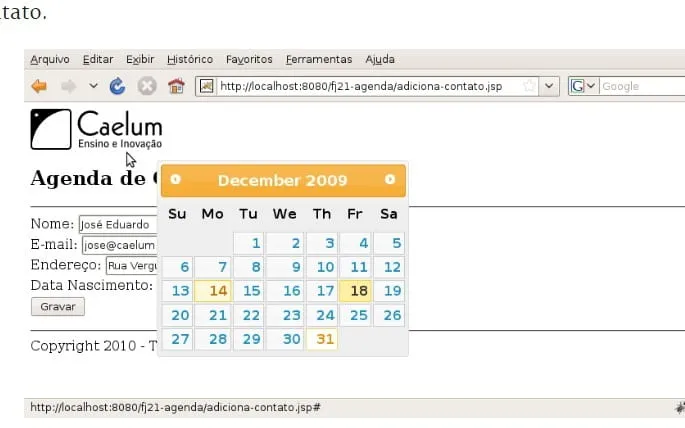Click the December 2009 calendar title
Viewport: 685px width, 428px height.
[283, 180]
